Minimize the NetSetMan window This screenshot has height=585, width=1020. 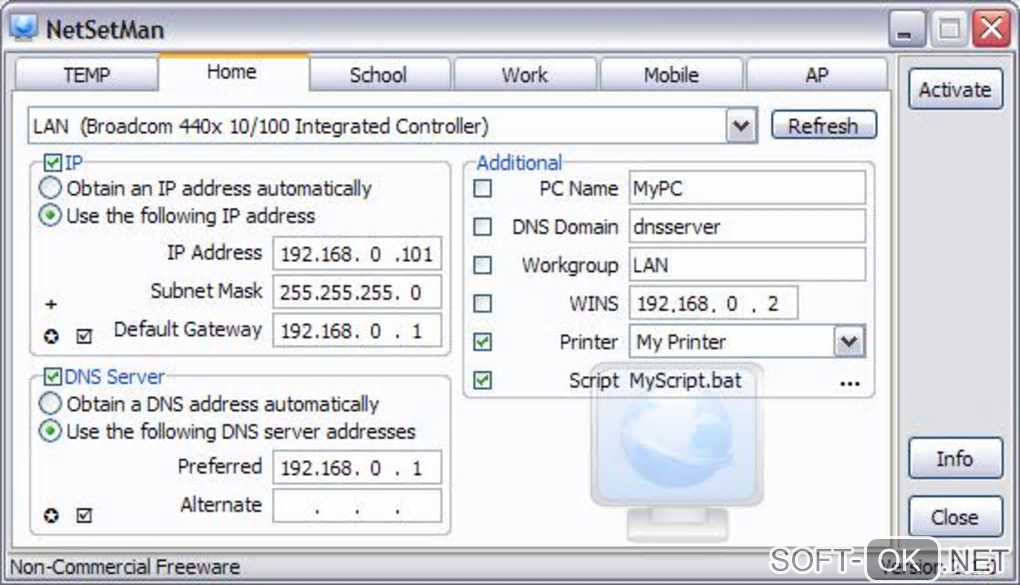(906, 29)
